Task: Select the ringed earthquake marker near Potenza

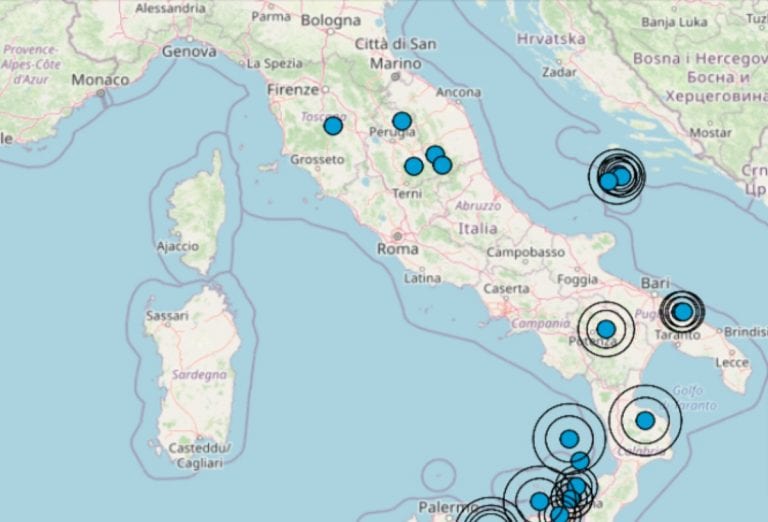Action: coord(606,329)
